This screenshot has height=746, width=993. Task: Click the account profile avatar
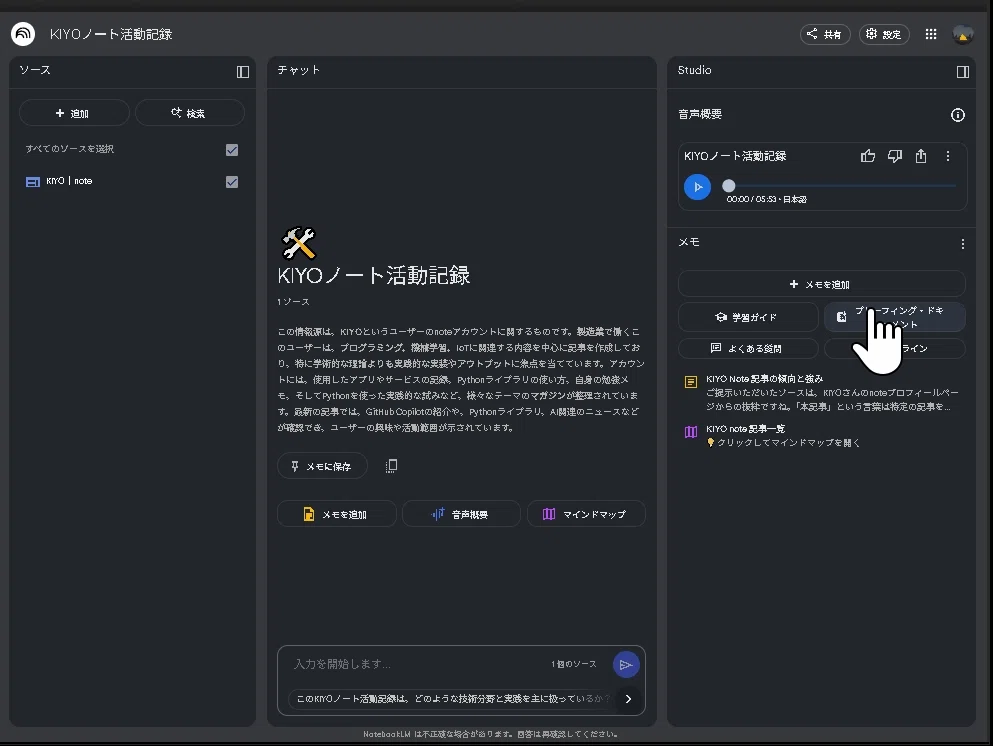point(963,34)
